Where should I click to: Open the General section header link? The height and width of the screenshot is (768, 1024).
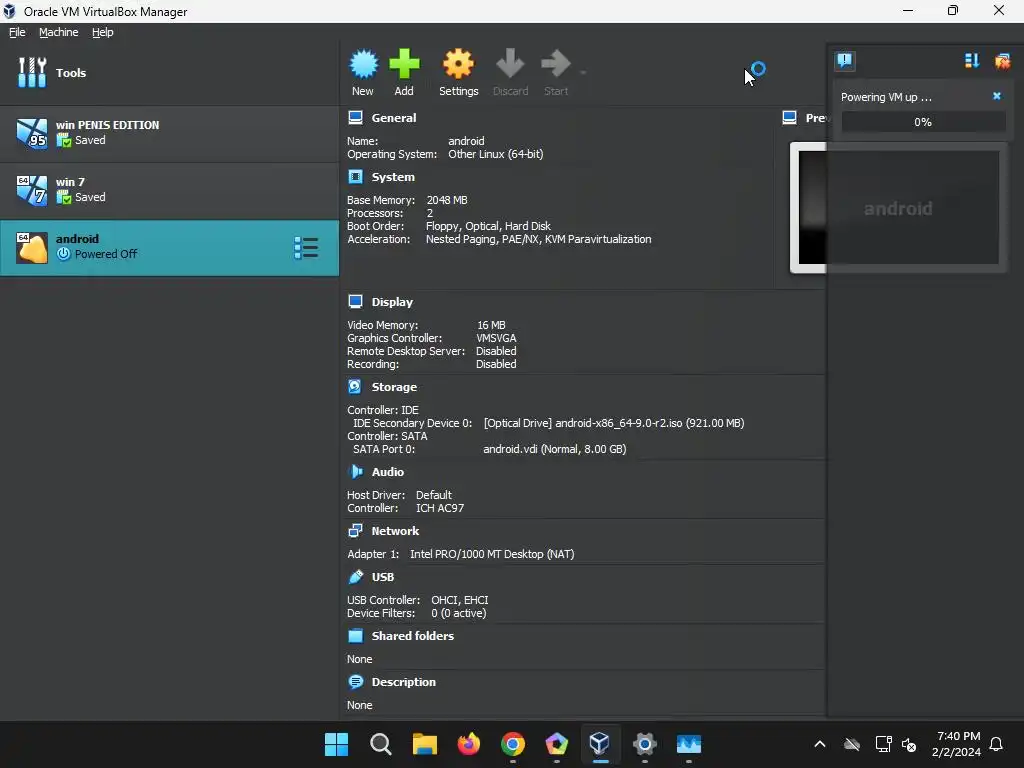pos(394,118)
